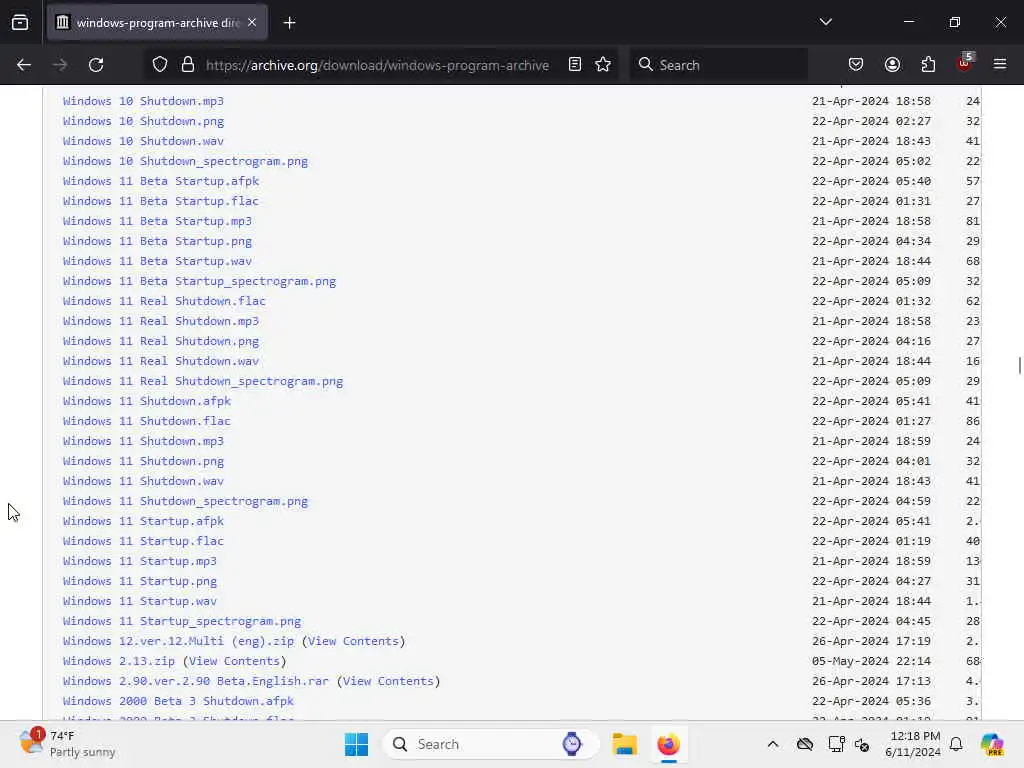Open Windows 10 Shutdown_spectrogram.png link
Screen dimensions: 1024x768
click(x=185, y=161)
